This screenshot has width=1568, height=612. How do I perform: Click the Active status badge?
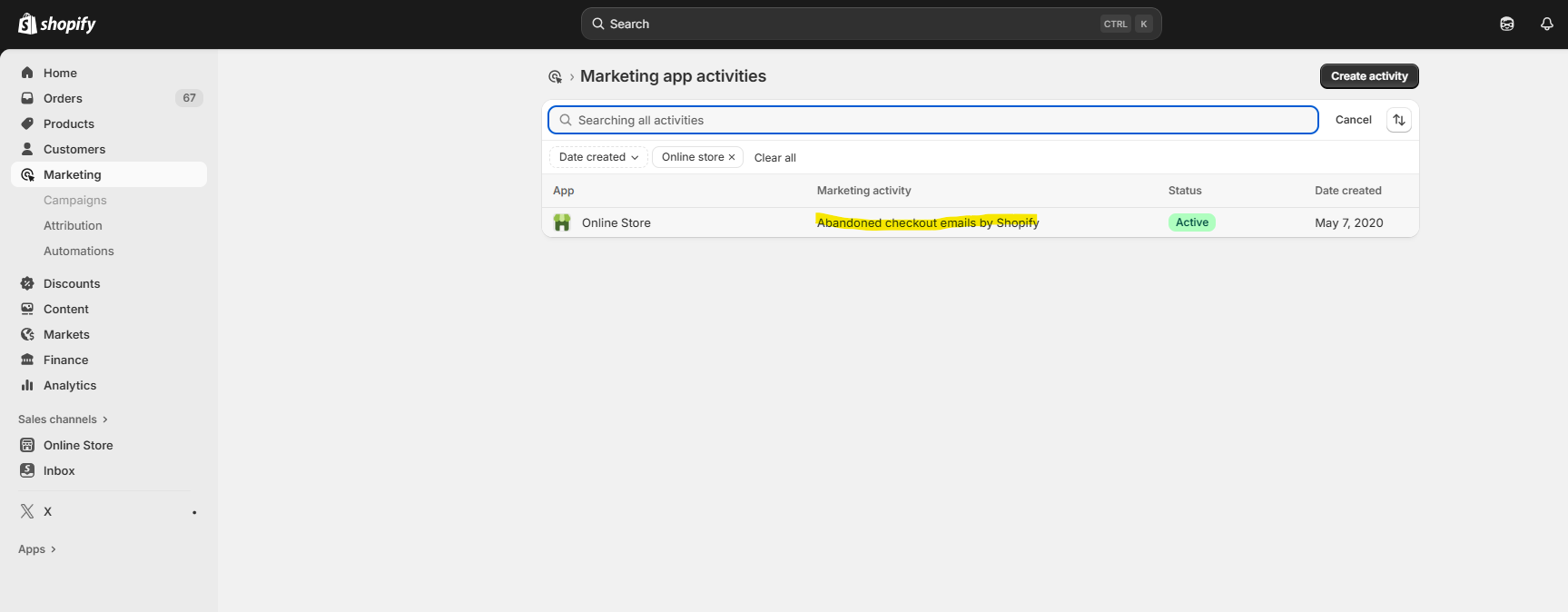(x=1192, y=222)
